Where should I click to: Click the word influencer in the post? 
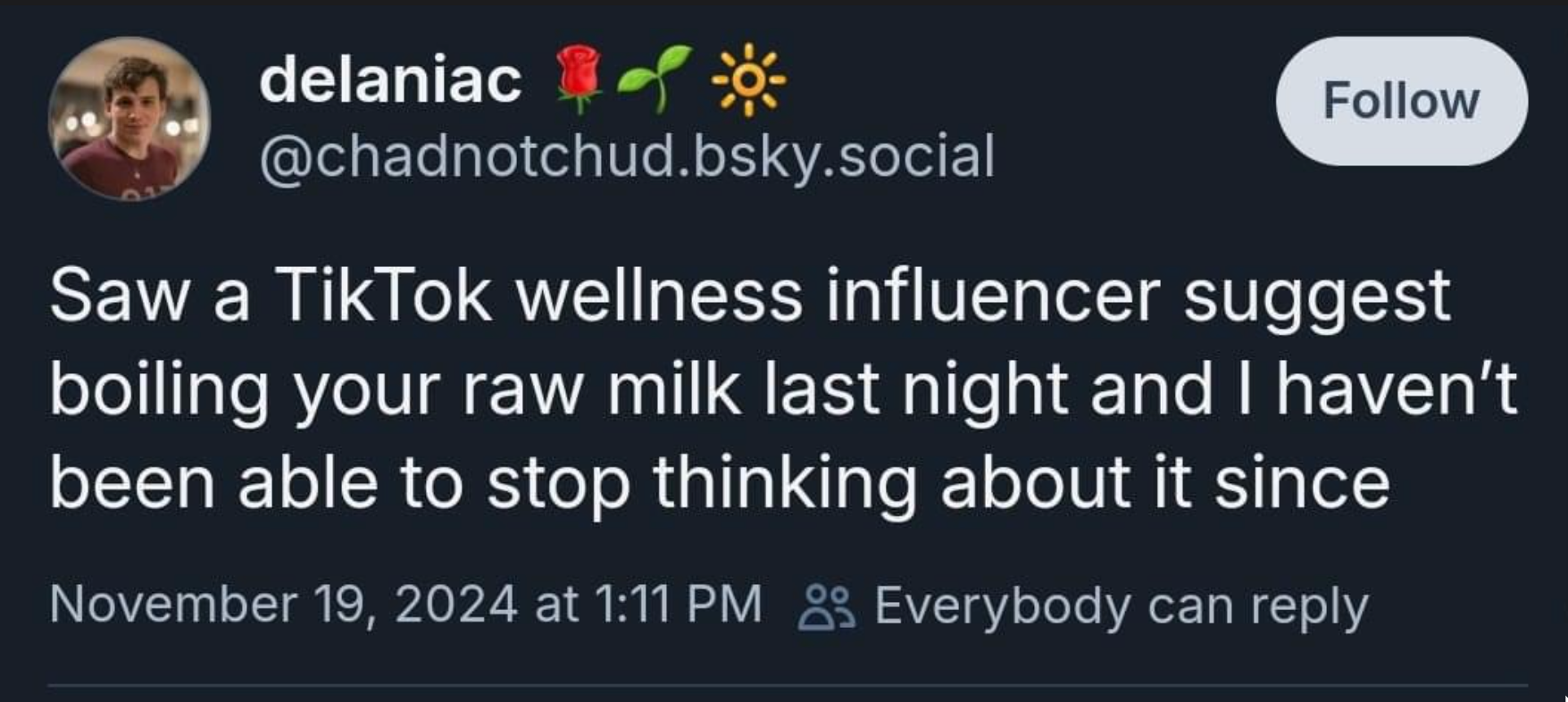[x=992, y=295]
